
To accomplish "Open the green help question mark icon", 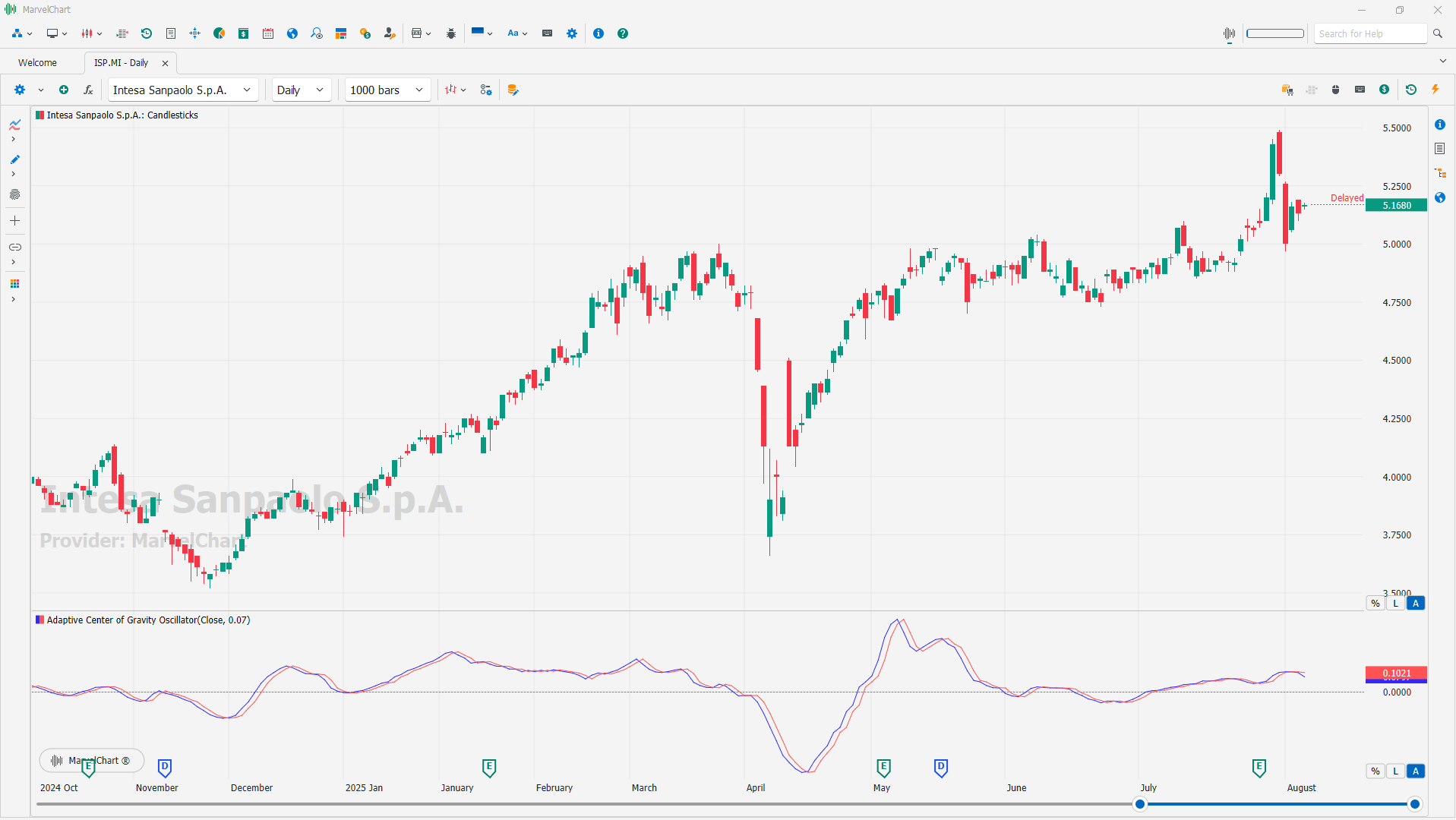I will (x=623, y=33).
